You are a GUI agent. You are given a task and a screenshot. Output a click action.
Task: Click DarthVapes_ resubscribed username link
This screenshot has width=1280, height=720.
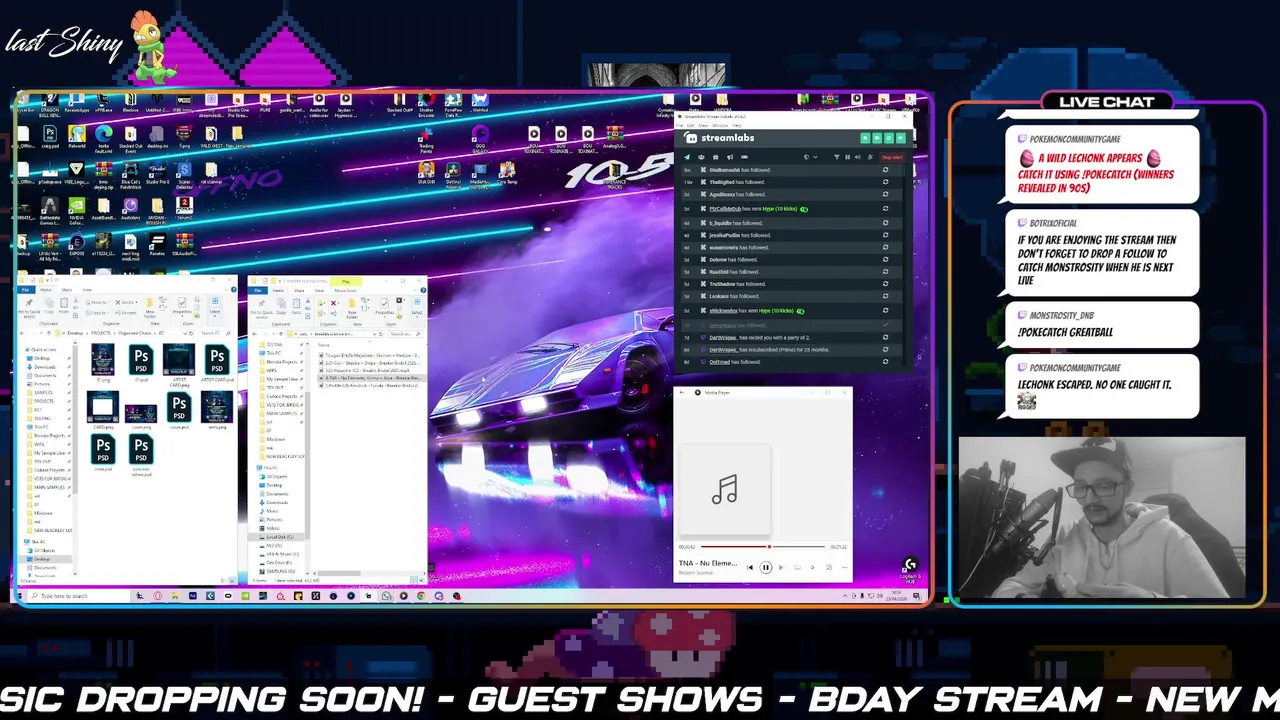pyautogui.click(x=723, y=350)
